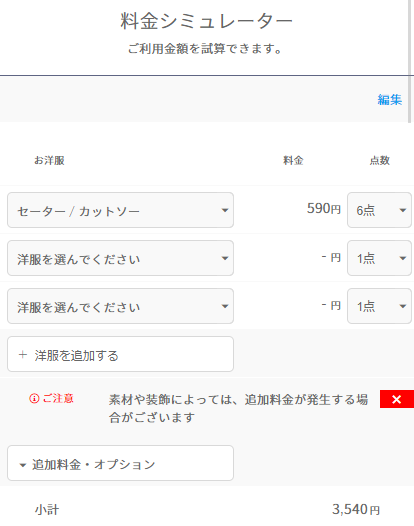Open the quantity dropdown in the third row
The width and height of the screenshot is (414, 526).
tap(379, 306)
